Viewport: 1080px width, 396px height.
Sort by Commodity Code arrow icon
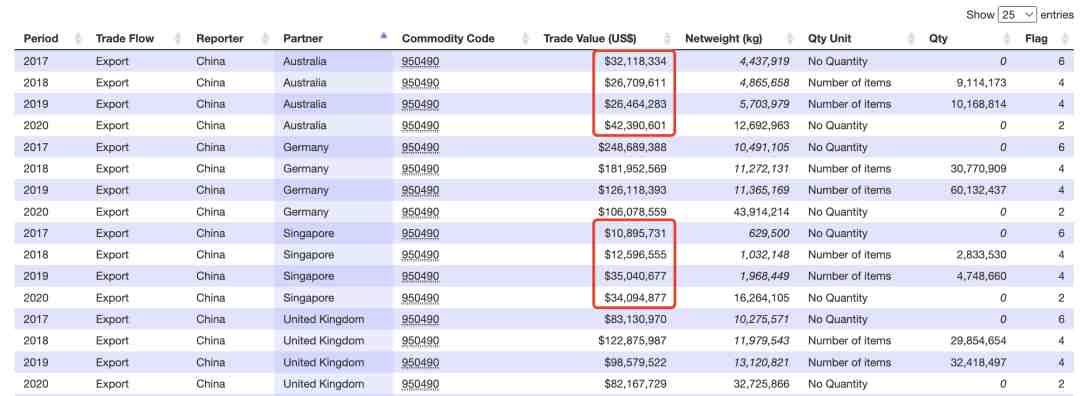526,39
